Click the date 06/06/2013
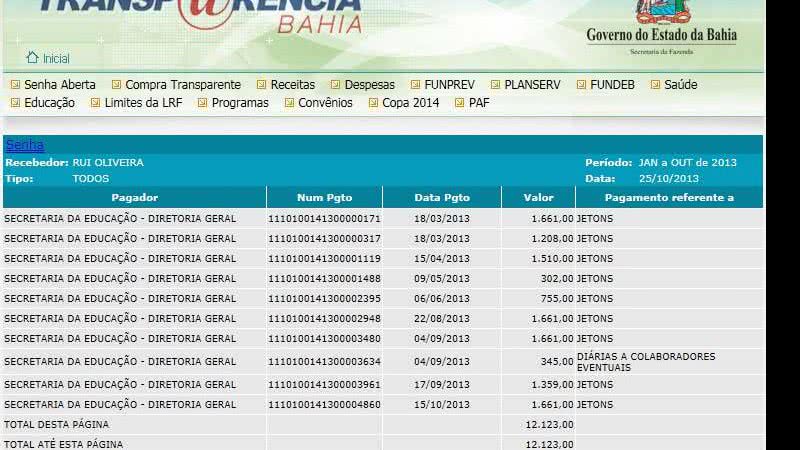This screenshot has width=800, height=450. tap(442, 298)
